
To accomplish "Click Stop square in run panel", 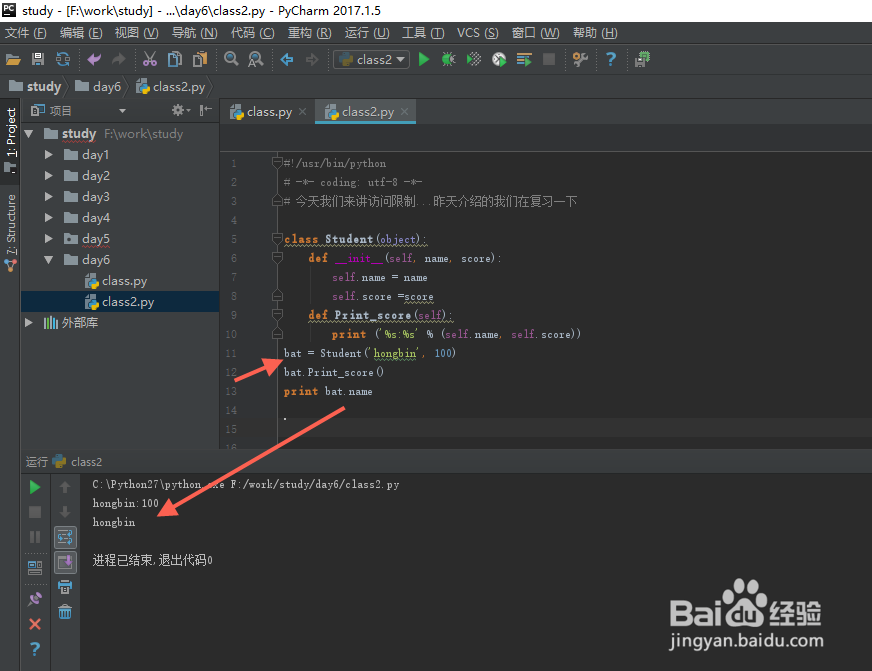I will tap(34, 512).
